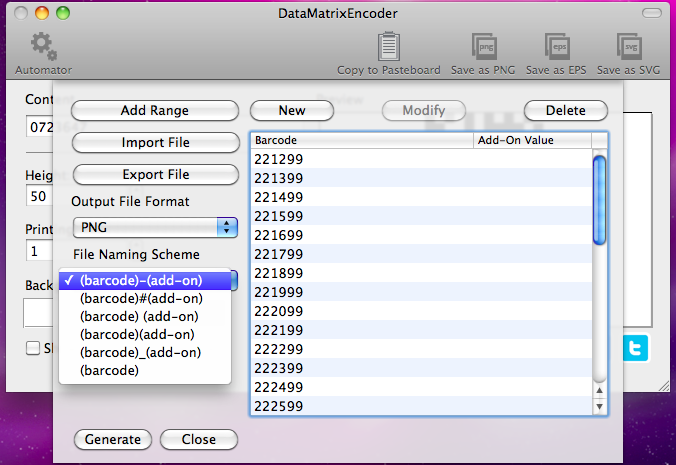Select barcode row 222099
676x465 pixels.
422,311
